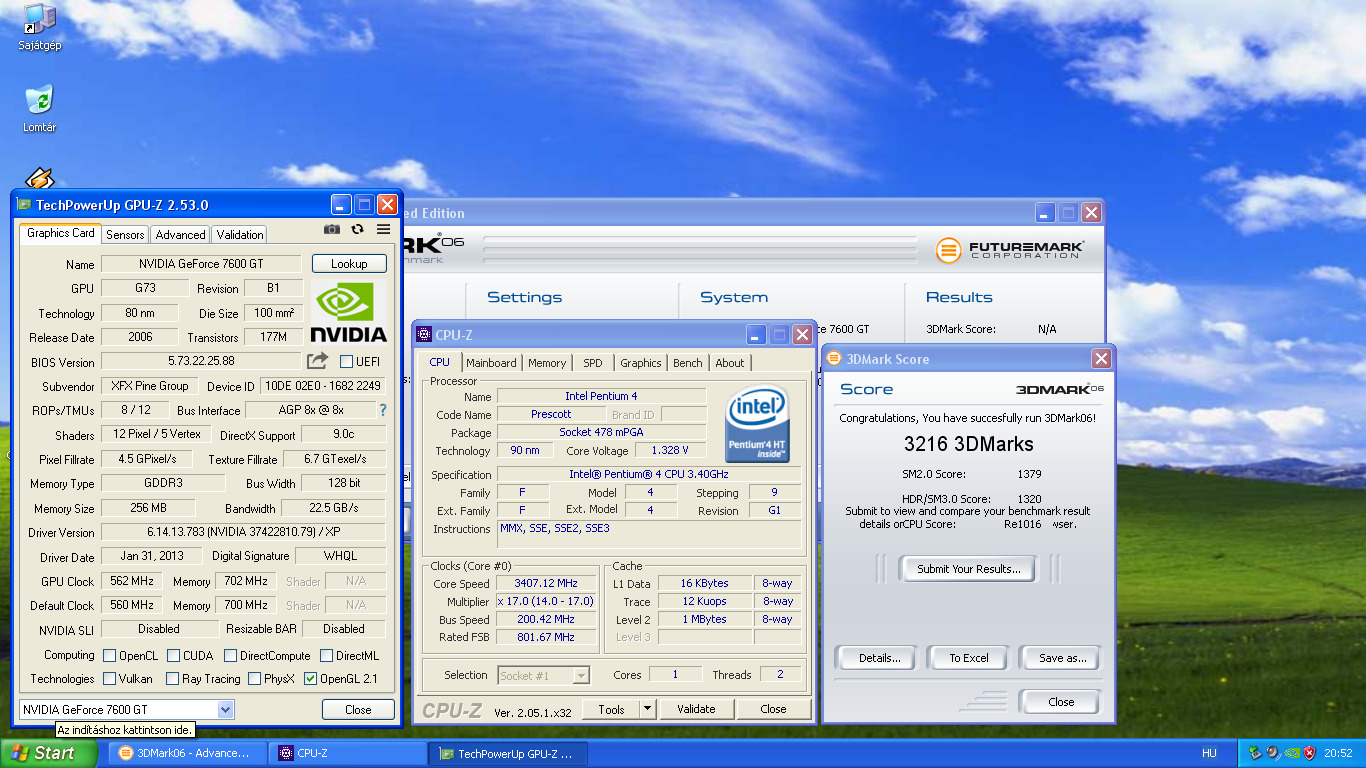The image size is (1366, 768).
Task: Toggle the PhysX checkbox
Action: click(254, 679)
